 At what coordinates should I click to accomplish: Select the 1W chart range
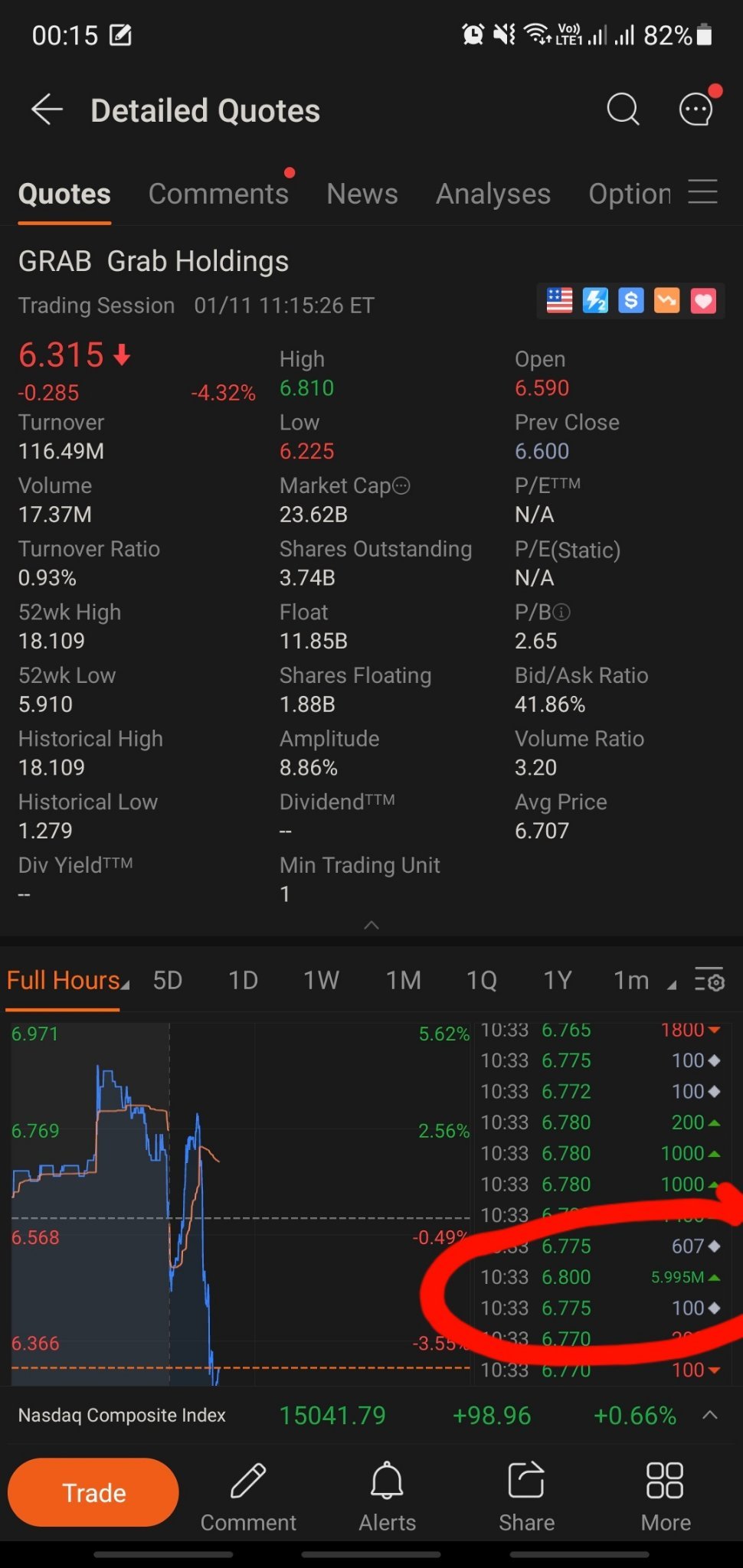(322, 981)
